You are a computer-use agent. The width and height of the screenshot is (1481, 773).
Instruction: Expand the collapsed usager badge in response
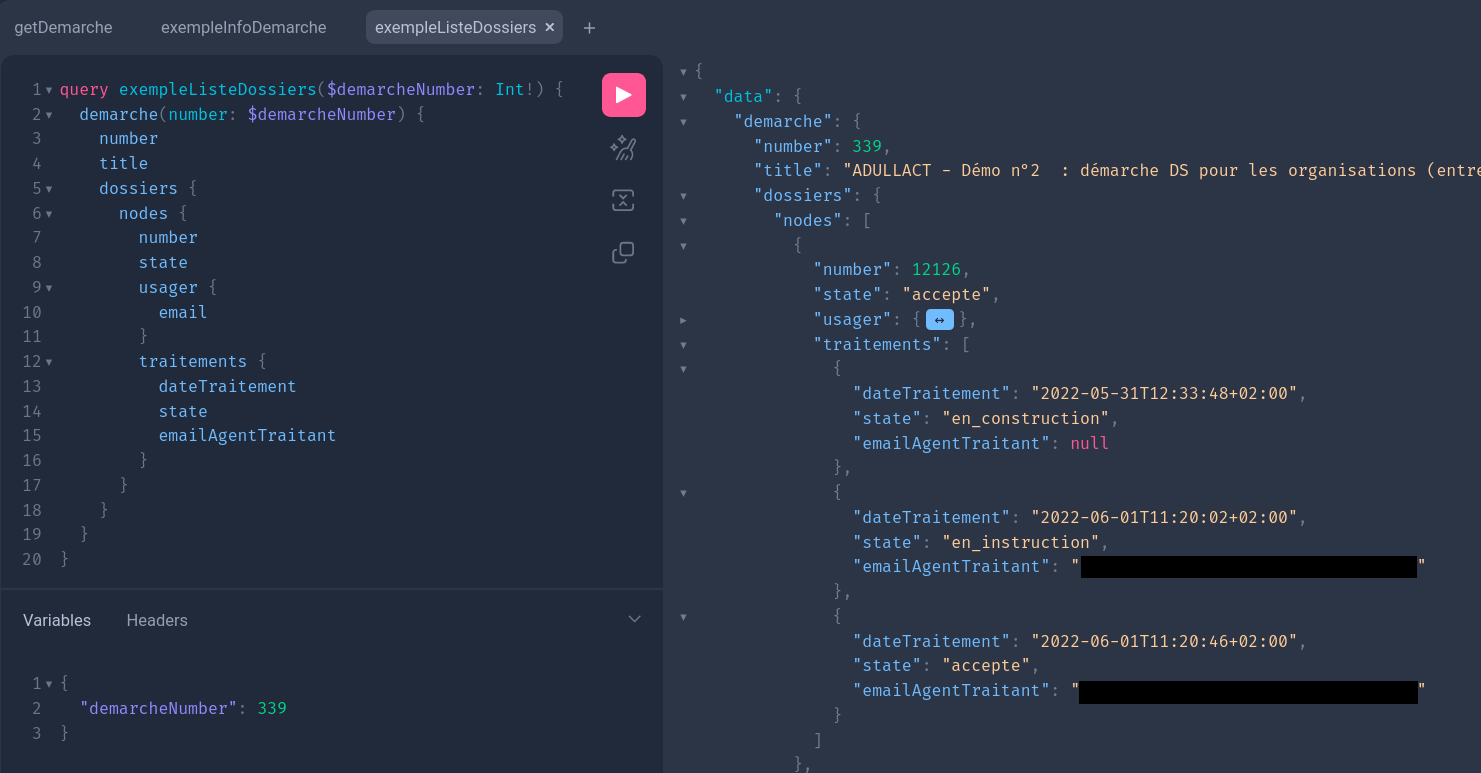pyautogui.click(x=939, y=320)
